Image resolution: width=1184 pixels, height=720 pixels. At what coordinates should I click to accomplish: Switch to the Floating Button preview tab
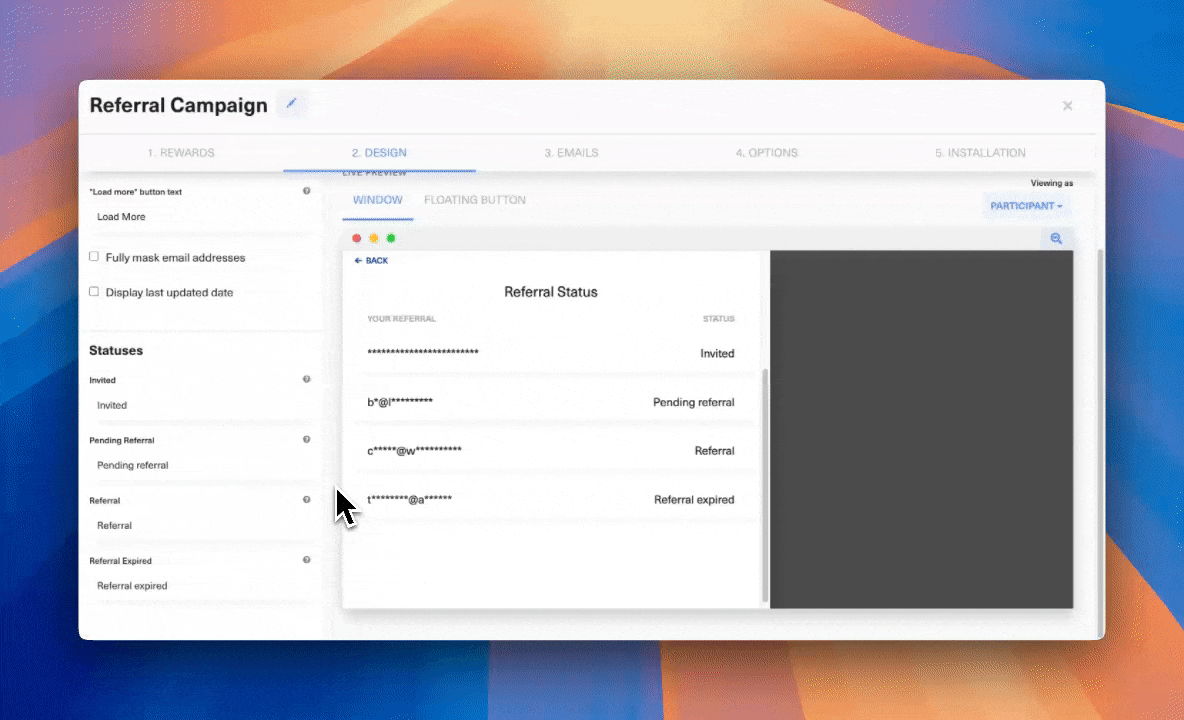tap(474, 200)
